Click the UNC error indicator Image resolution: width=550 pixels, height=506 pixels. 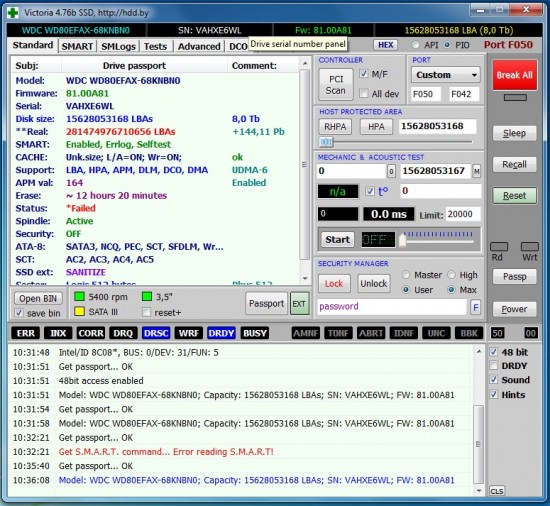click(x=436, y=333)
